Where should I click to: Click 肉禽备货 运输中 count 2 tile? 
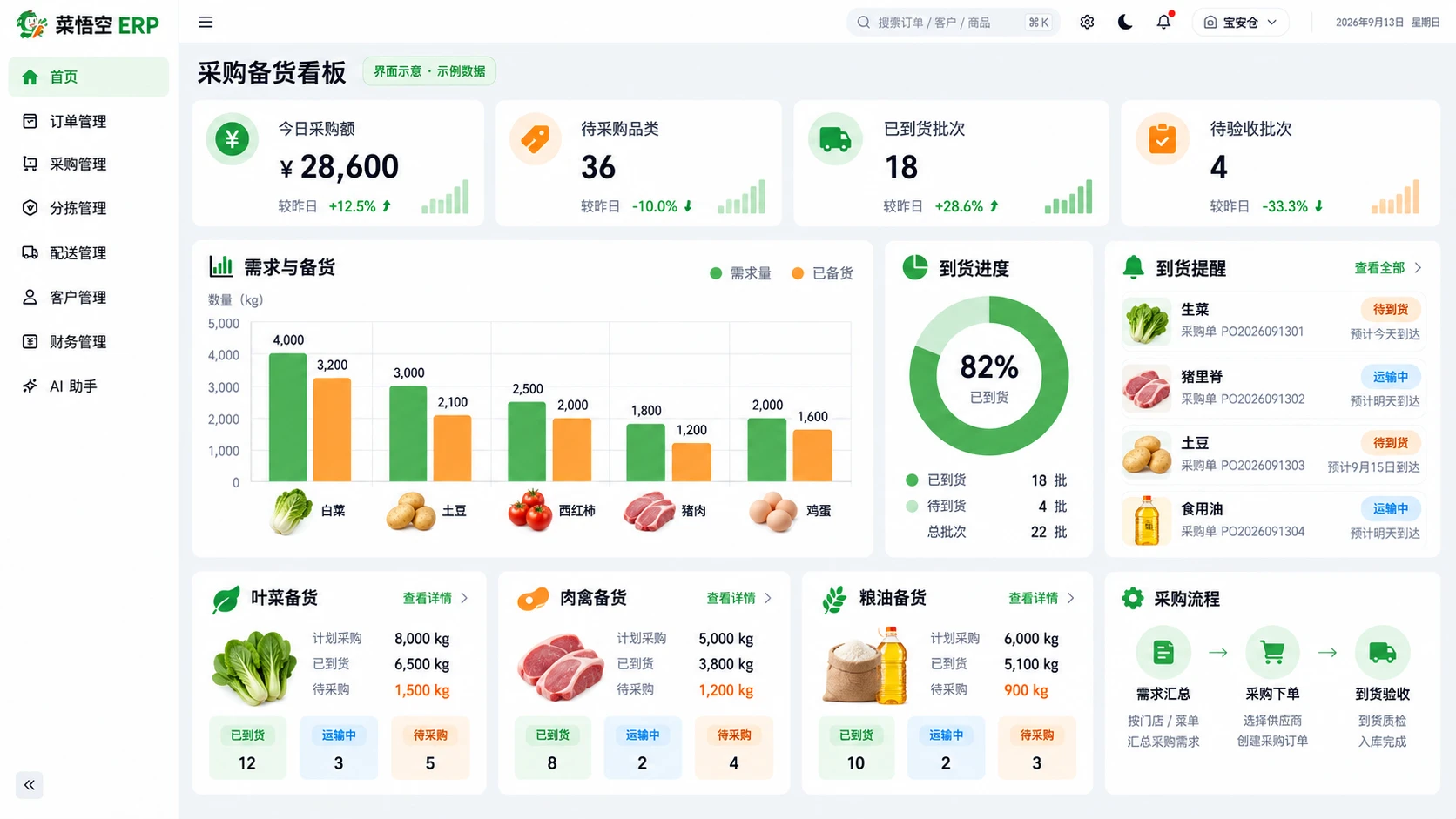(642, 748)
